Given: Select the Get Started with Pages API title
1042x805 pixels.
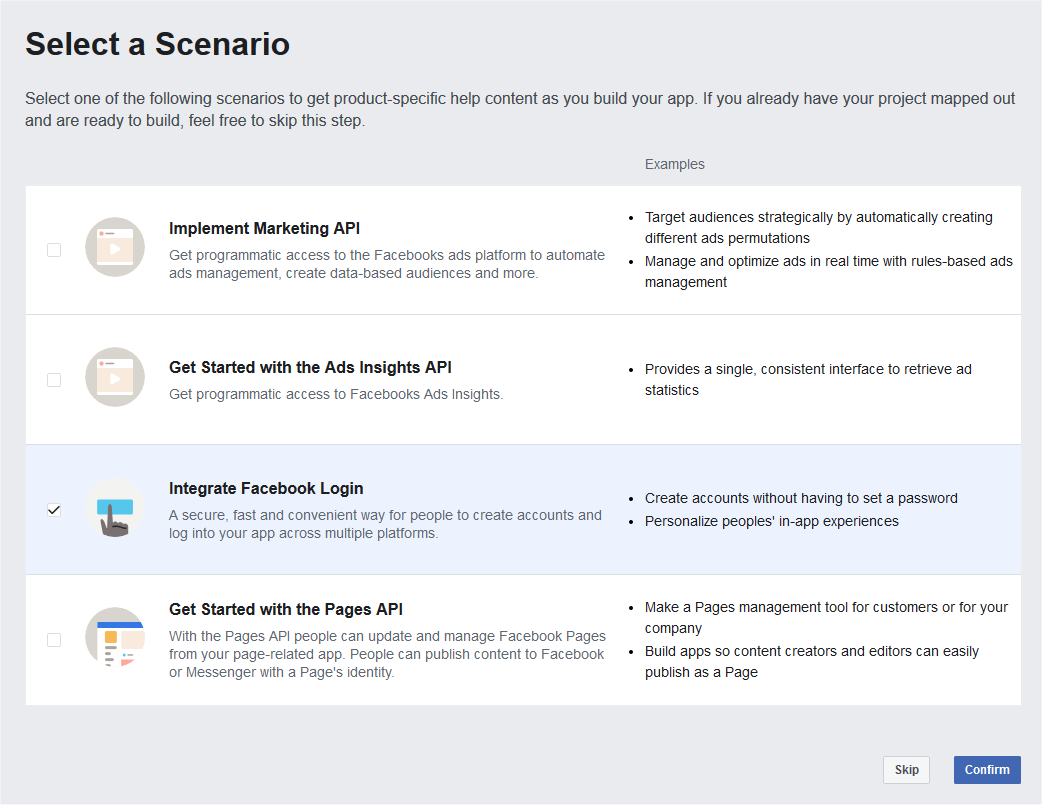Looking at the screenshot, I should coord(286,609).
